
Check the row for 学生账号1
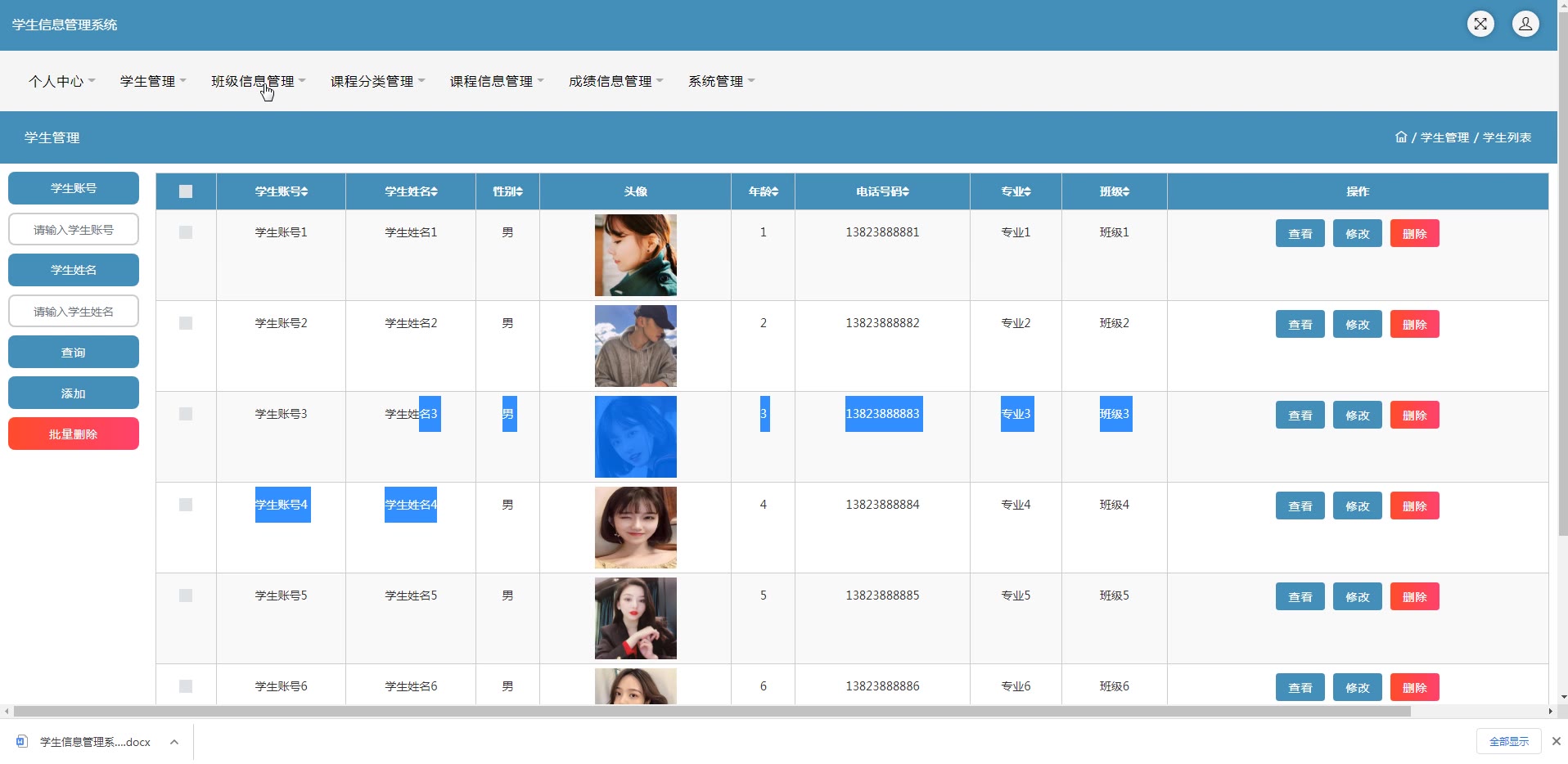coord(186,232)
